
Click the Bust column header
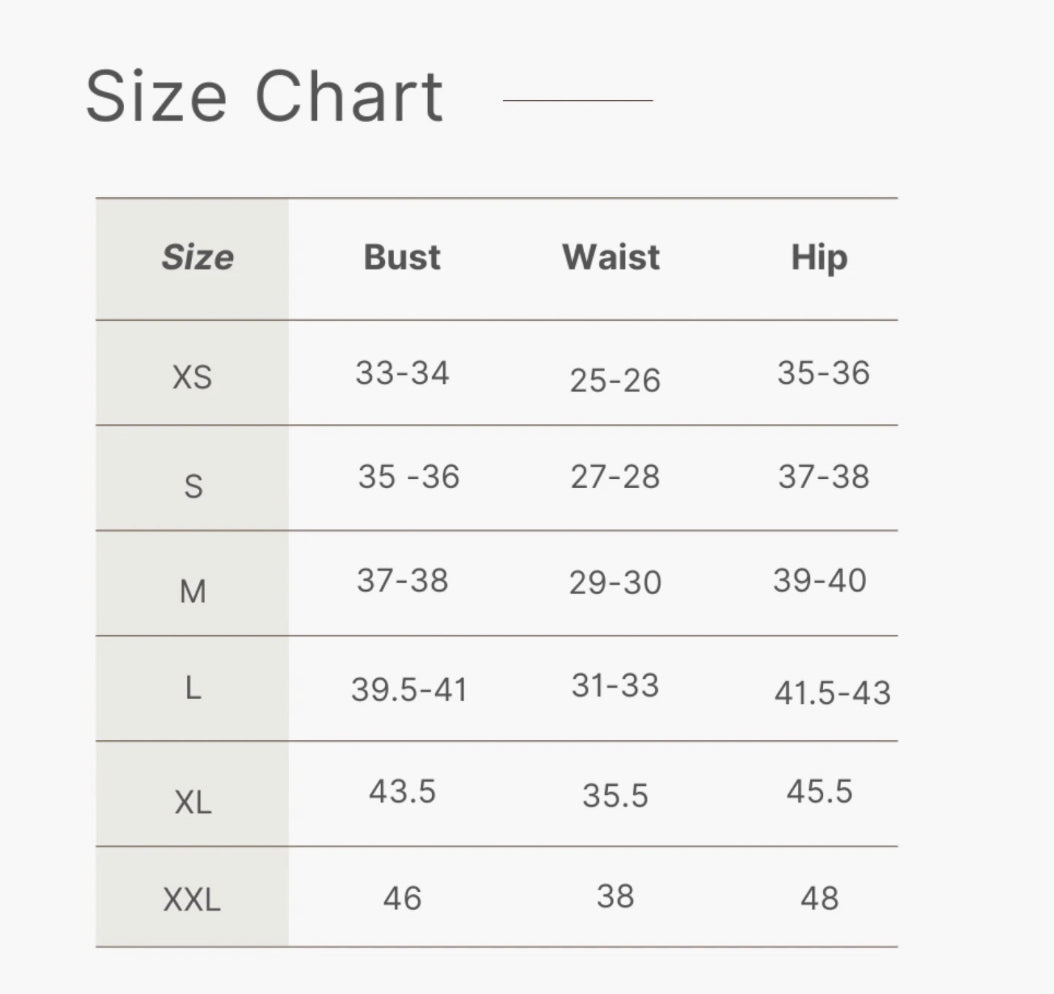(x=402, y=257)
